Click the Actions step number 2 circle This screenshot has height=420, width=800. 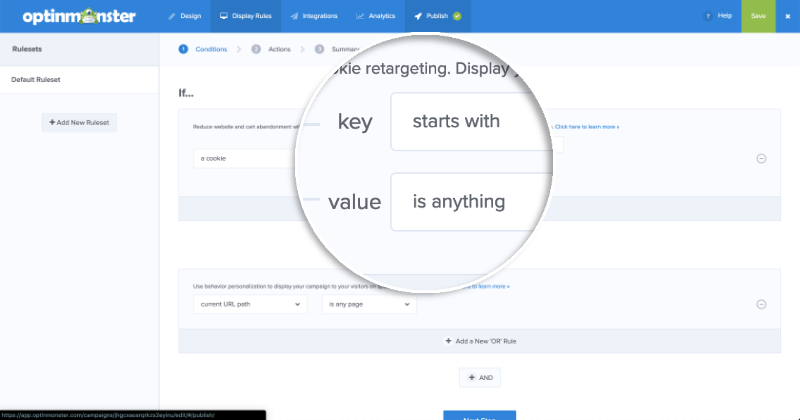256,50
